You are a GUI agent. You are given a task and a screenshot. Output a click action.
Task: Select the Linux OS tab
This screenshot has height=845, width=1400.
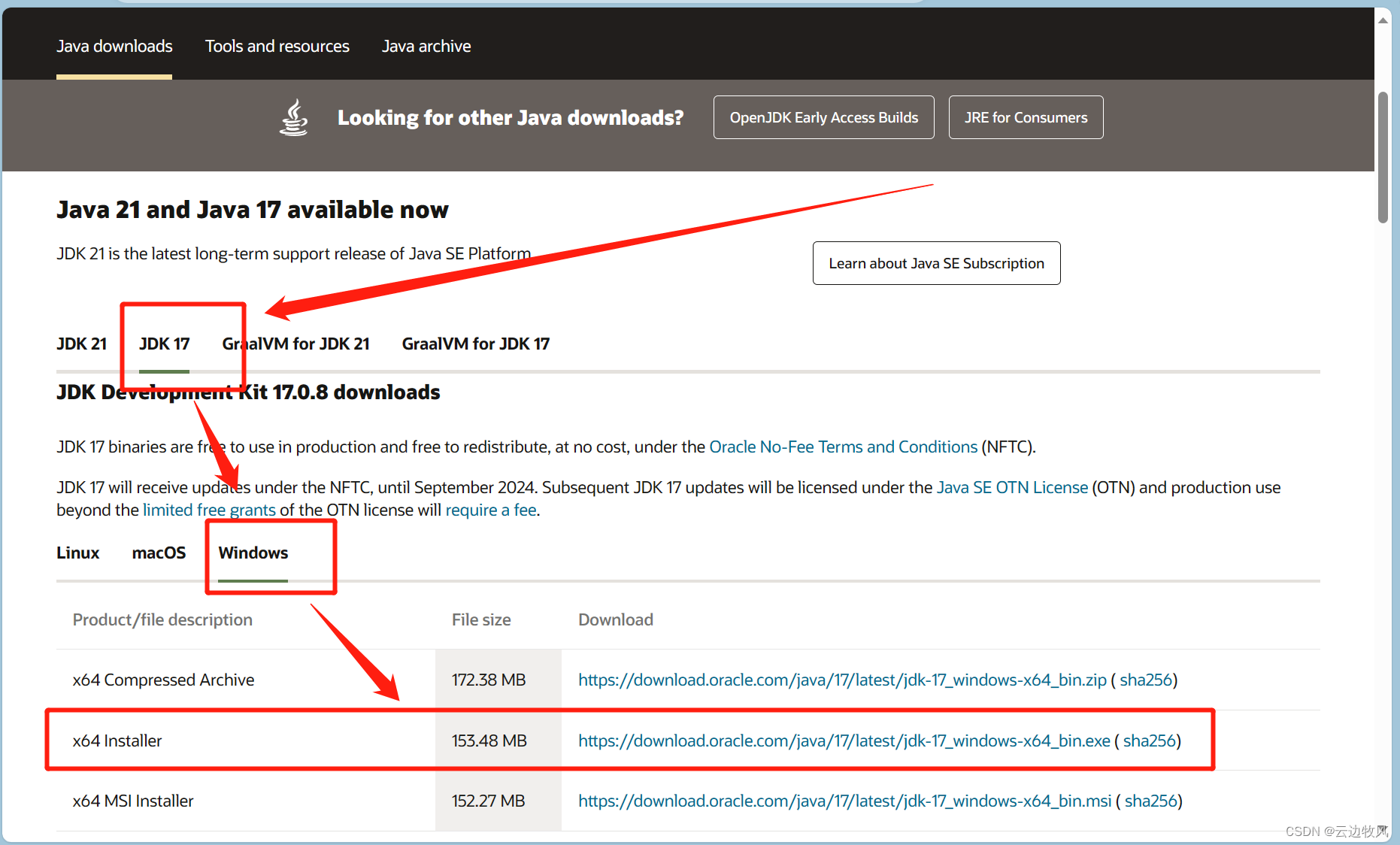point(78,553)
